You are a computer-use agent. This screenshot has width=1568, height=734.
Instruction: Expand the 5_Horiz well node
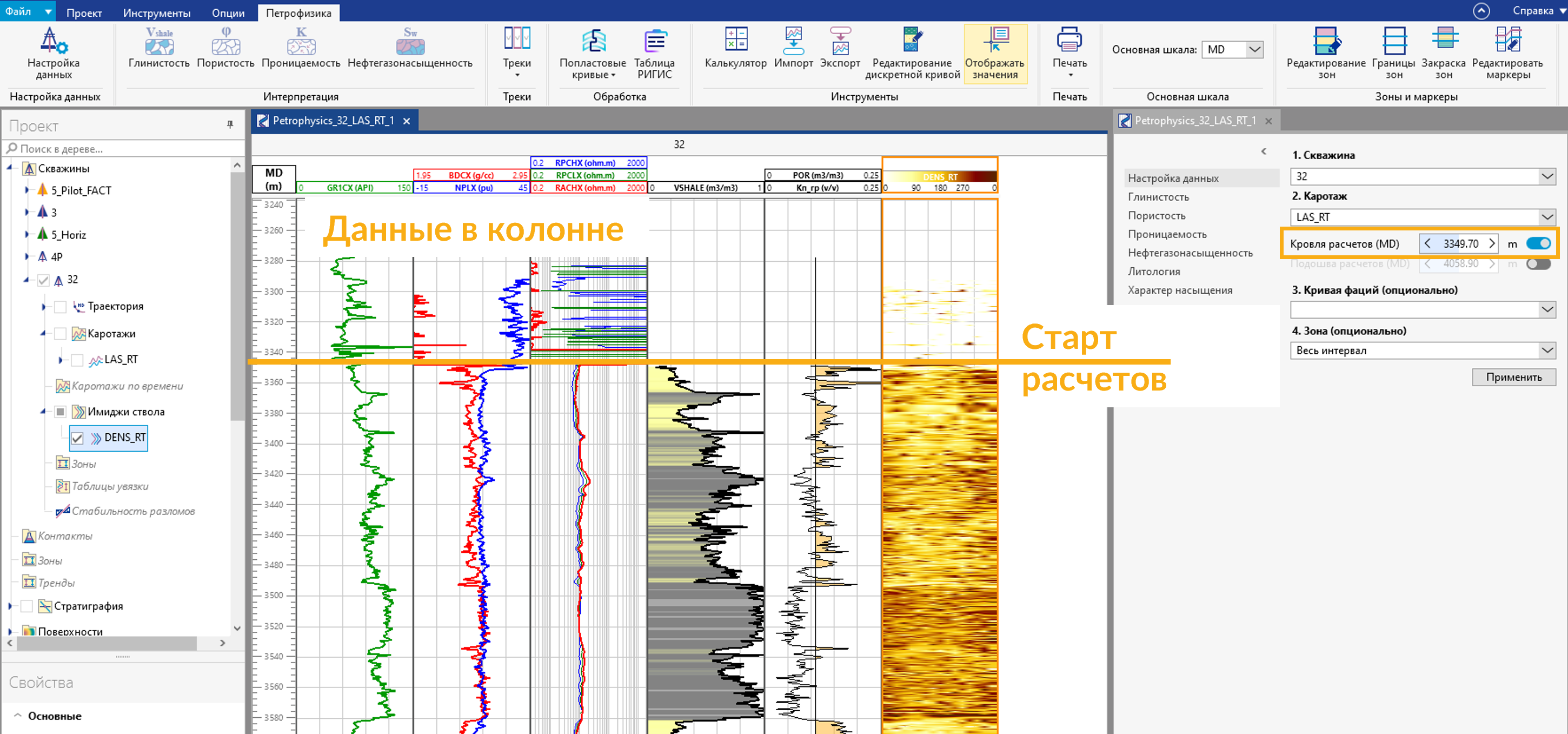(x=27, y=235)
